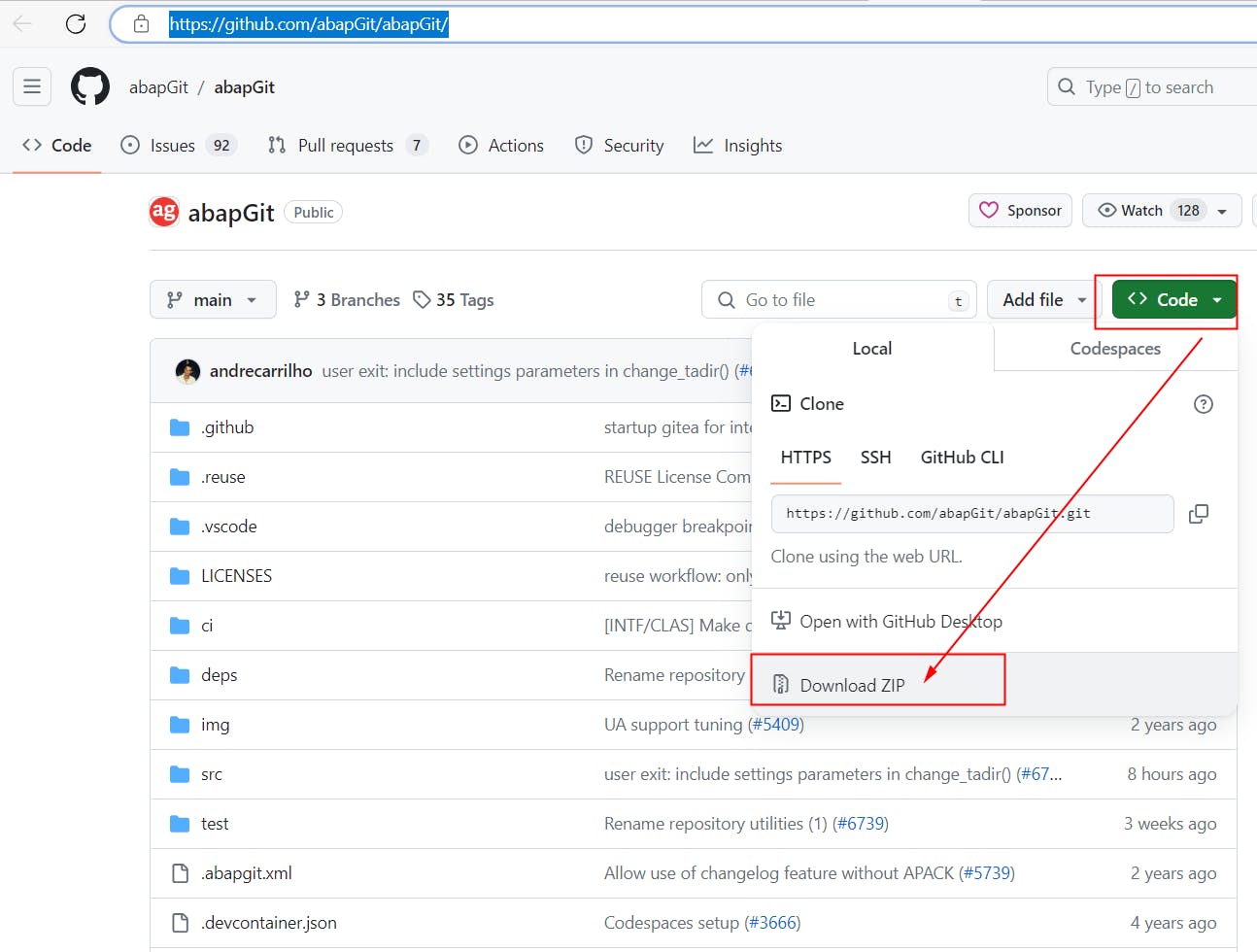Screen dimensions: 1257x952
Task: Click the .abapgit.xml file icon
Action: pos(180,873)
